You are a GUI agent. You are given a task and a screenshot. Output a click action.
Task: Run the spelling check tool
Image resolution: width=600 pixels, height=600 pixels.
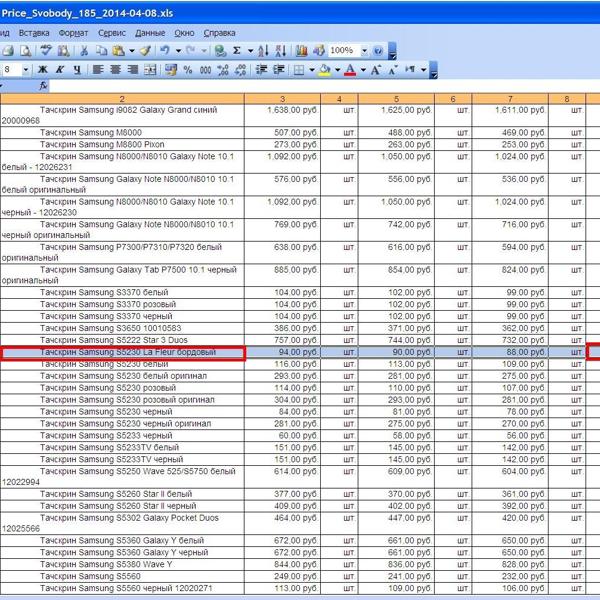click(46, 50)
